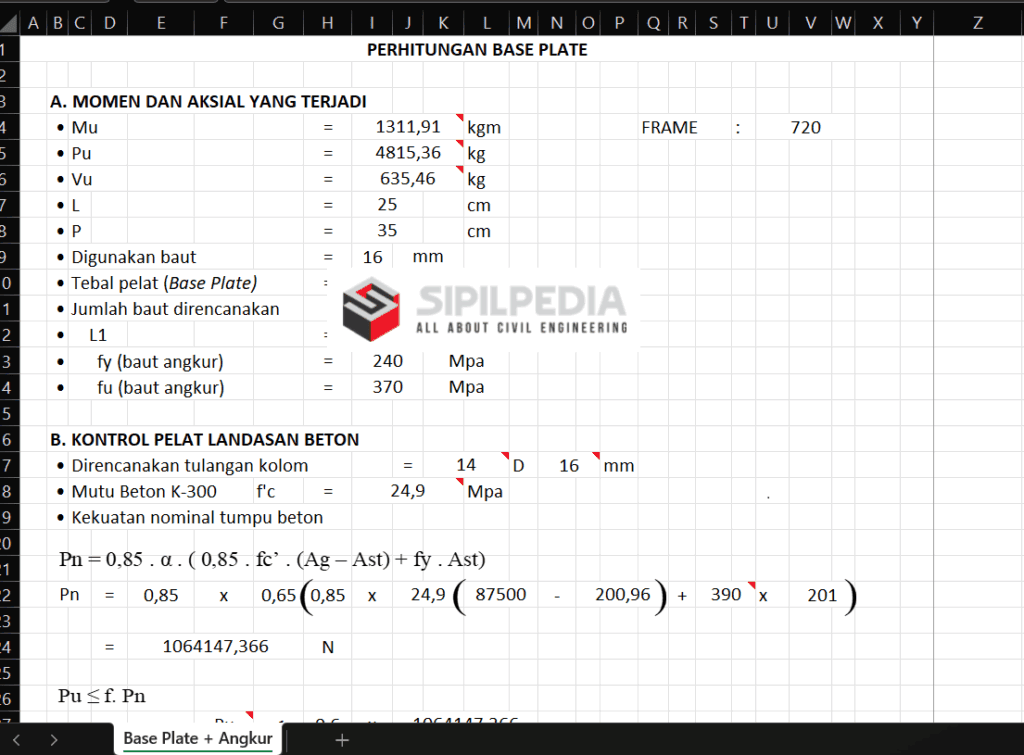Select column header I
This screenshot has height=755, width=1024.
click(x=372, y=21)
